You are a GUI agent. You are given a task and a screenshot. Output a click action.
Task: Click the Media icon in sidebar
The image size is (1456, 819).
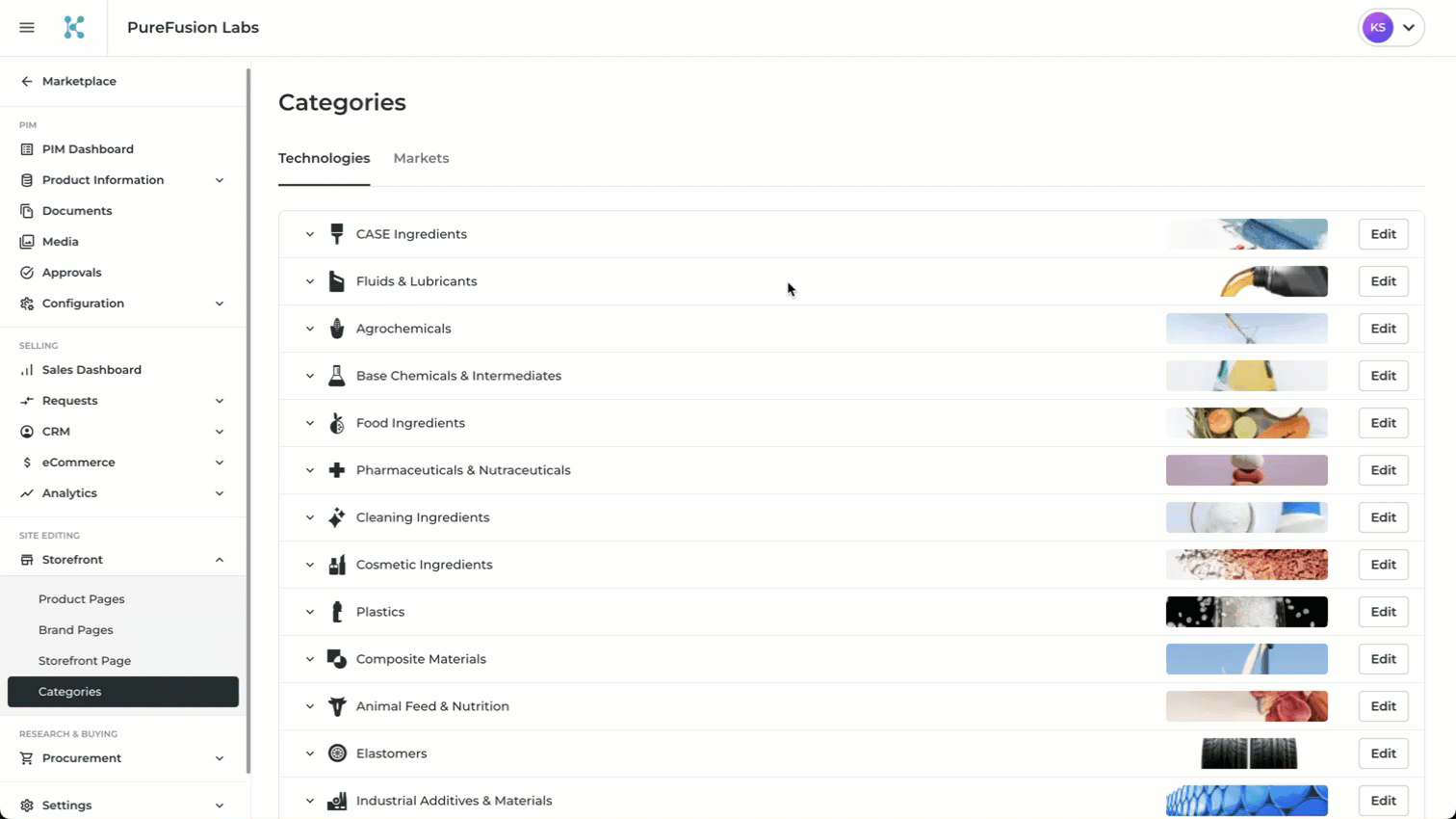(x=27, y=242)
